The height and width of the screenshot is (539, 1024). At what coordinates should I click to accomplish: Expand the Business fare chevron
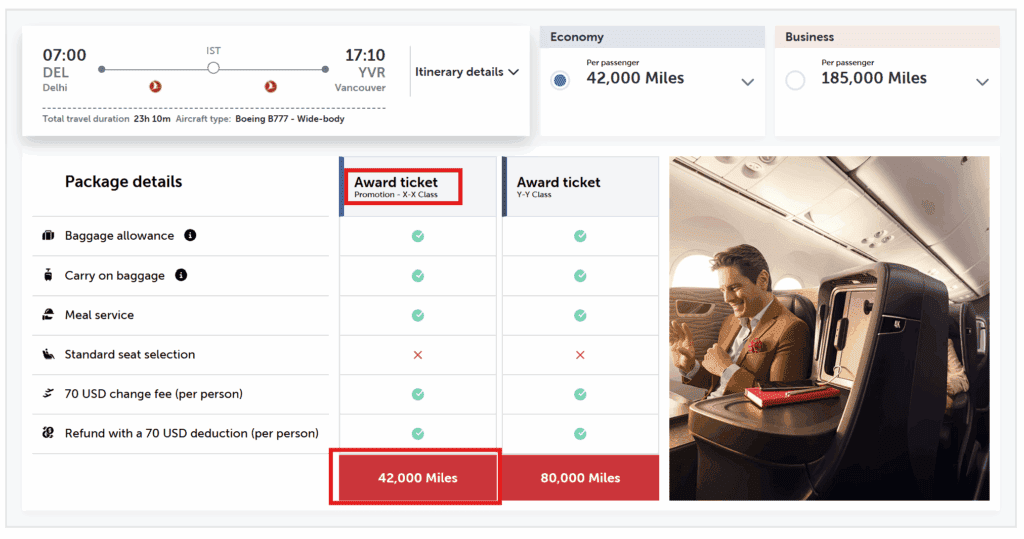coord(982,82)
